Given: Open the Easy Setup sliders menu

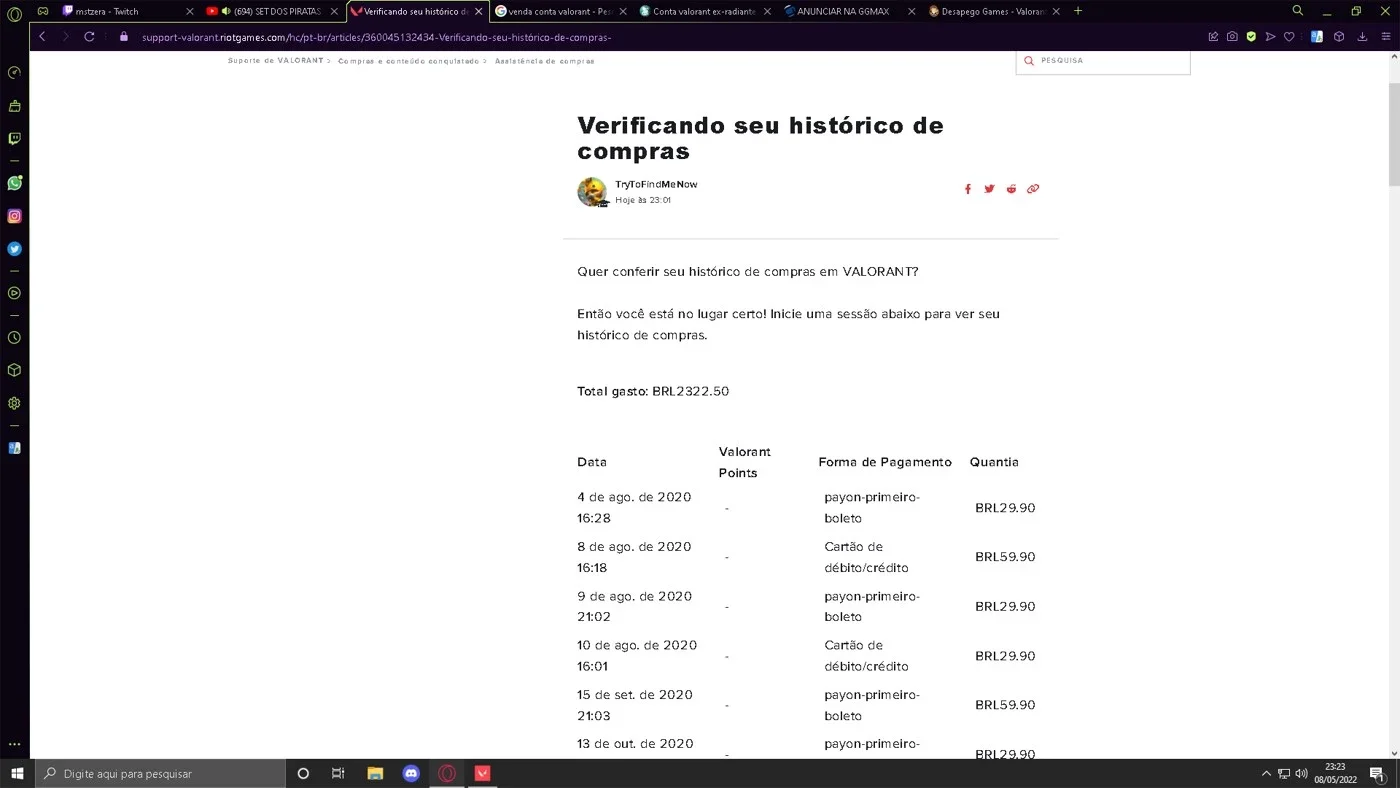Looking at the screenshot, I should (1384, 37).
